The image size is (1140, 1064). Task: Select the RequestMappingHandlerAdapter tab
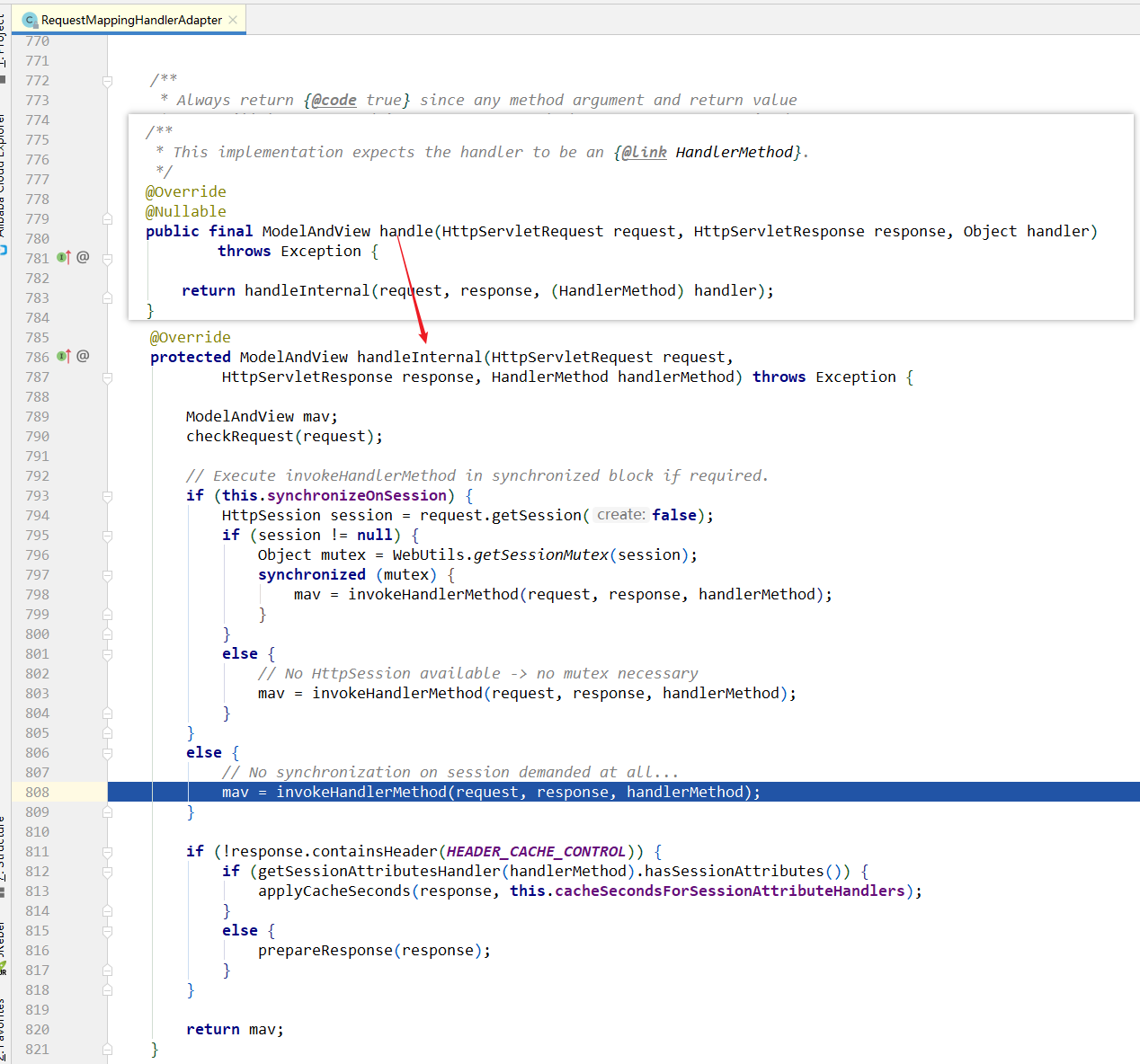tap(130, 20)
